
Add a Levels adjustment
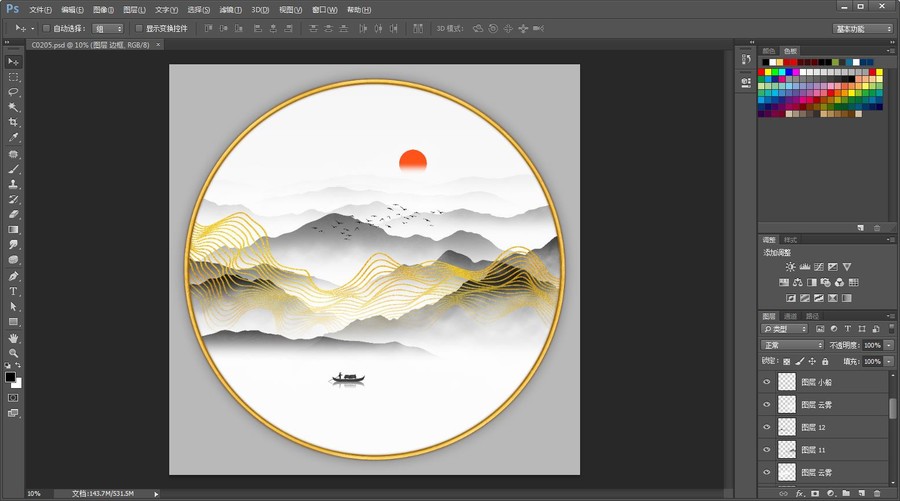[805, 267]
